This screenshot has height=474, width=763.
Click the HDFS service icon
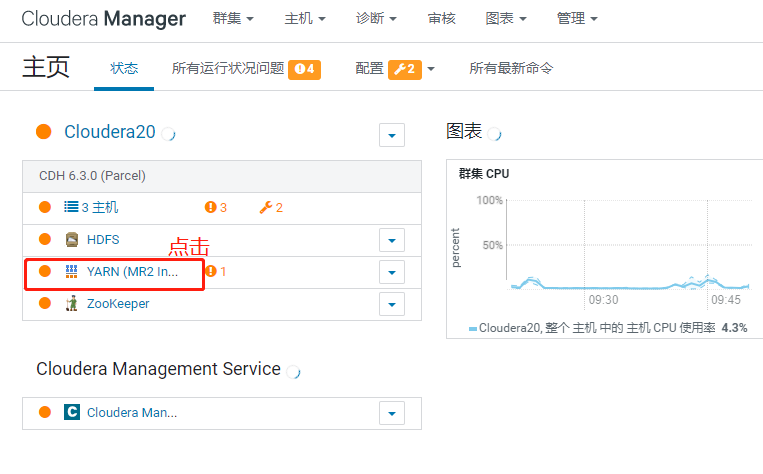pyautogui.click(x=72, y=239)
